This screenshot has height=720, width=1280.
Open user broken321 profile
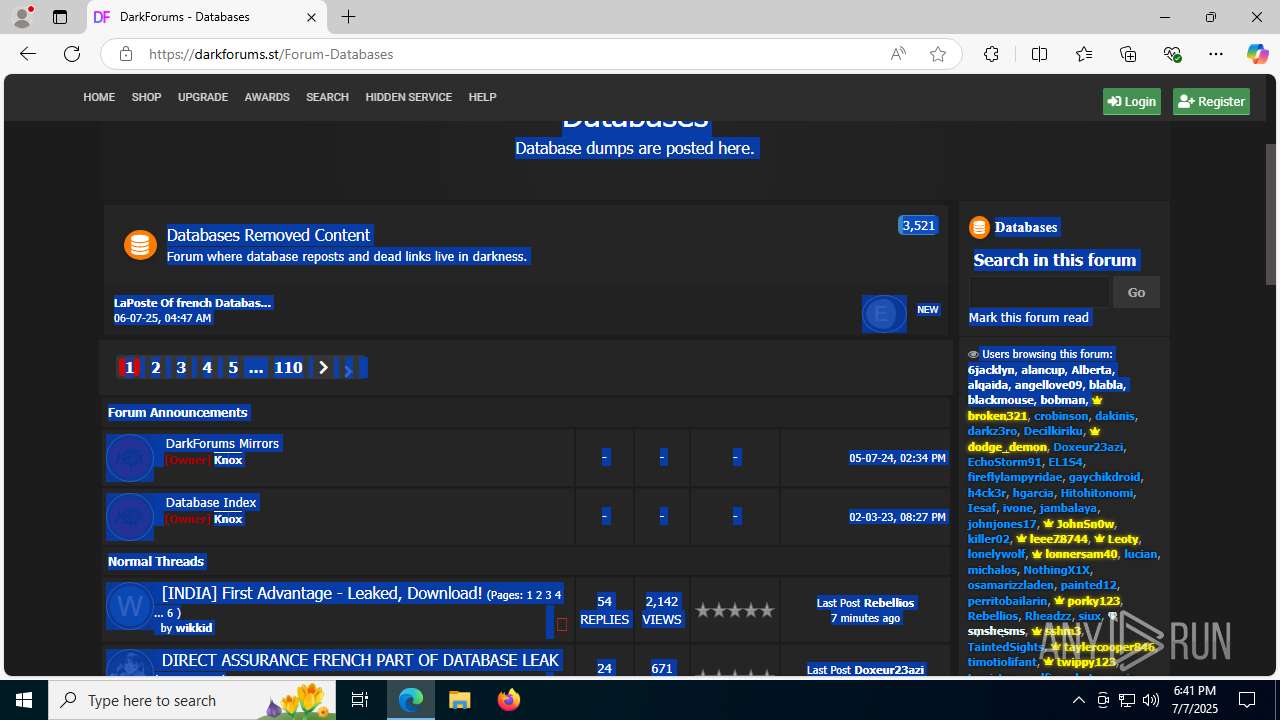pyautogui.click(x=997, y=415)
